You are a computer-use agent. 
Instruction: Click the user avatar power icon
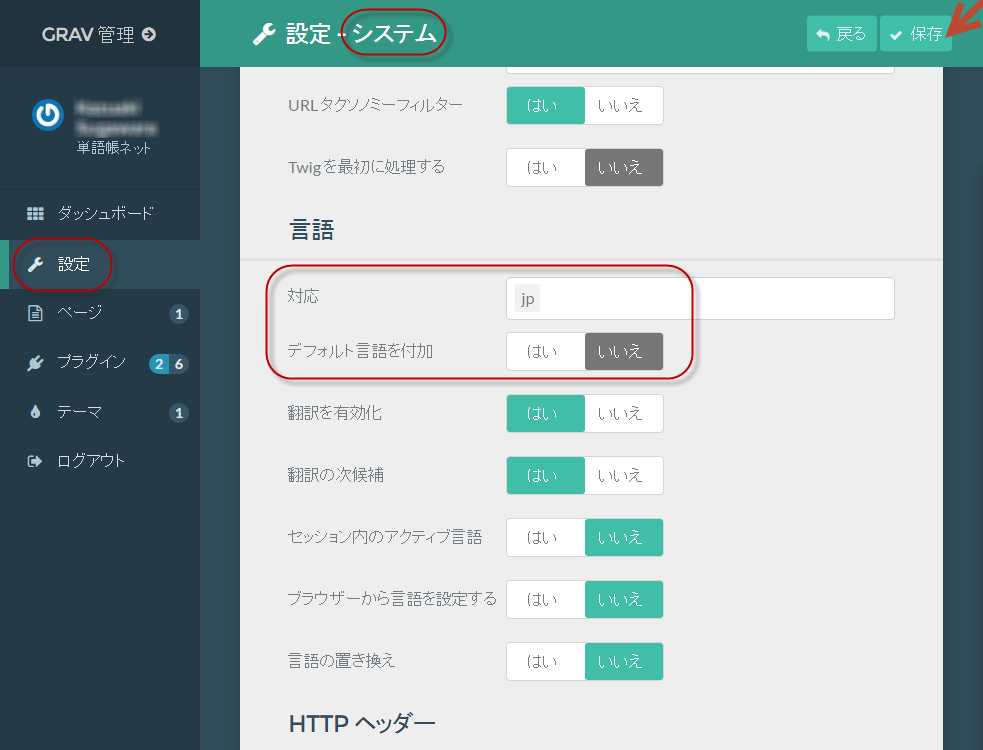pyautogui.click(x=47, y=116)
